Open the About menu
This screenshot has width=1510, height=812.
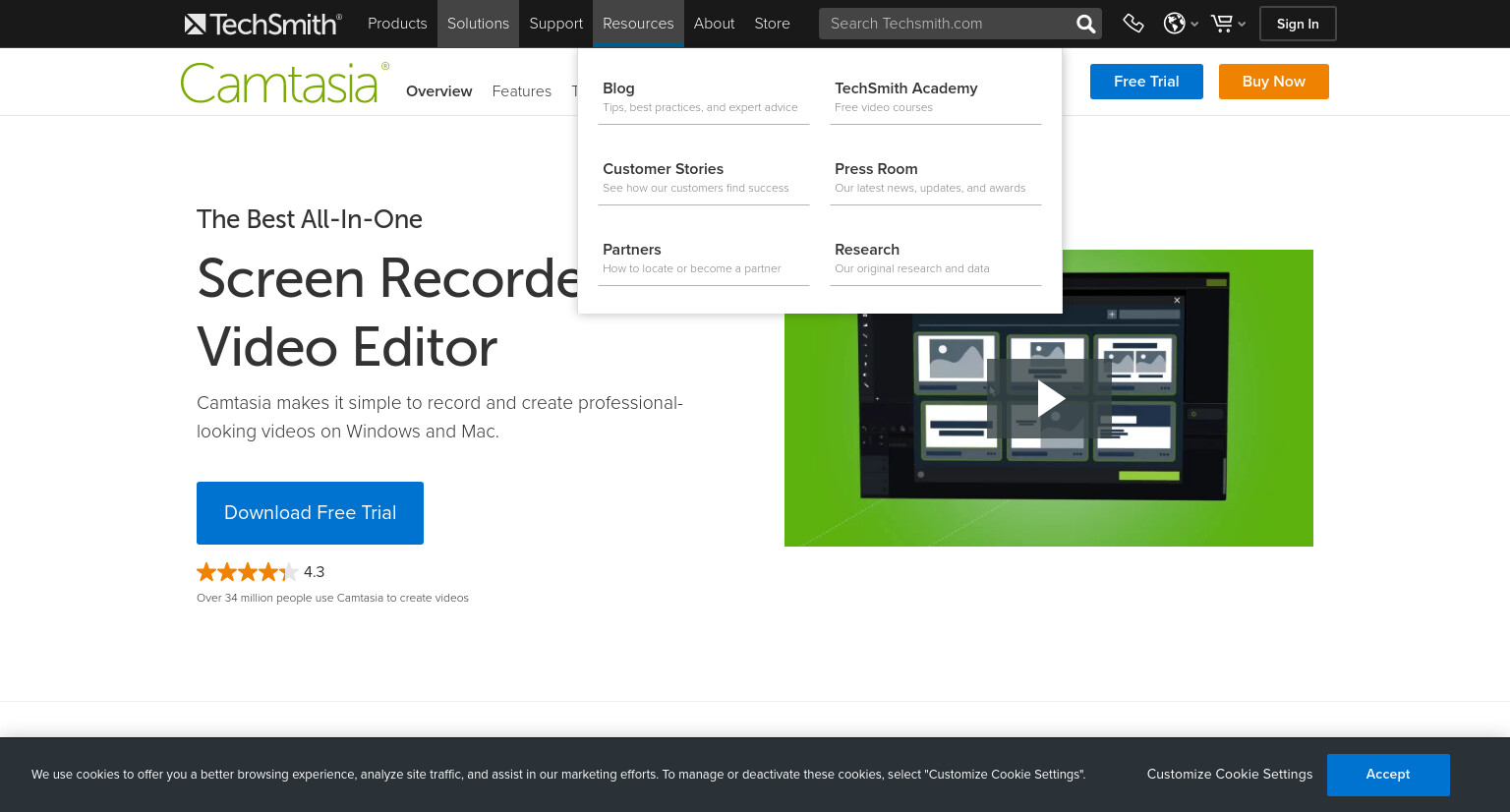point(714,24)
